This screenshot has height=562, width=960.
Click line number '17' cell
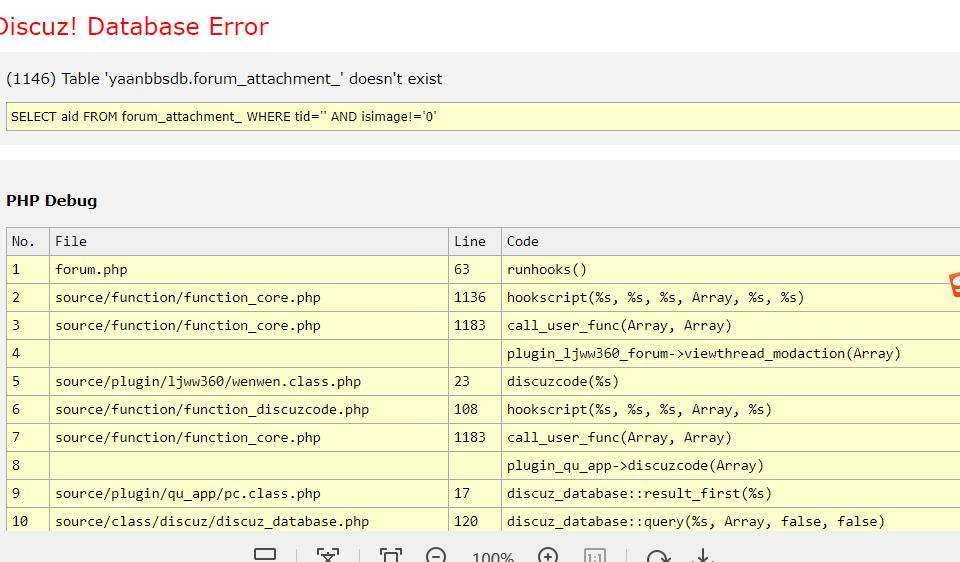coord(474,493)
